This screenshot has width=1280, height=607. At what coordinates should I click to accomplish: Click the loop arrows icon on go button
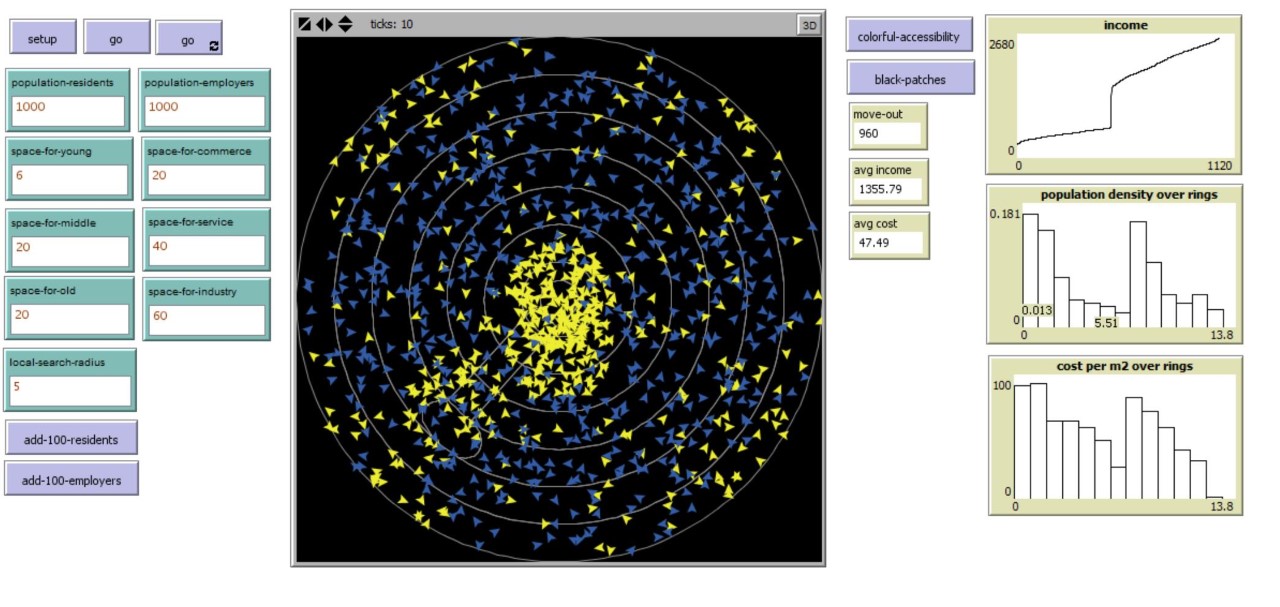click(x=214, y=46)
